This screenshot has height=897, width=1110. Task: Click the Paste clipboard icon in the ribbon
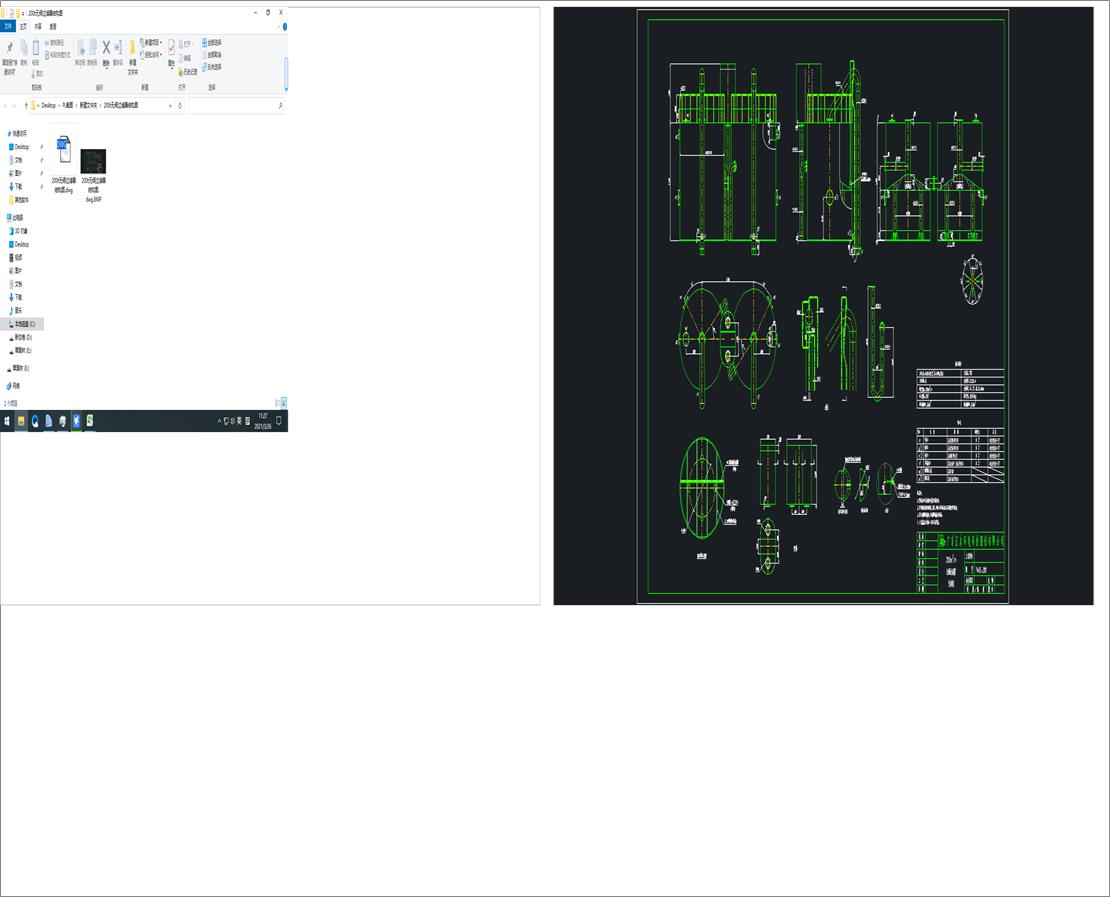tap(35, 47)
